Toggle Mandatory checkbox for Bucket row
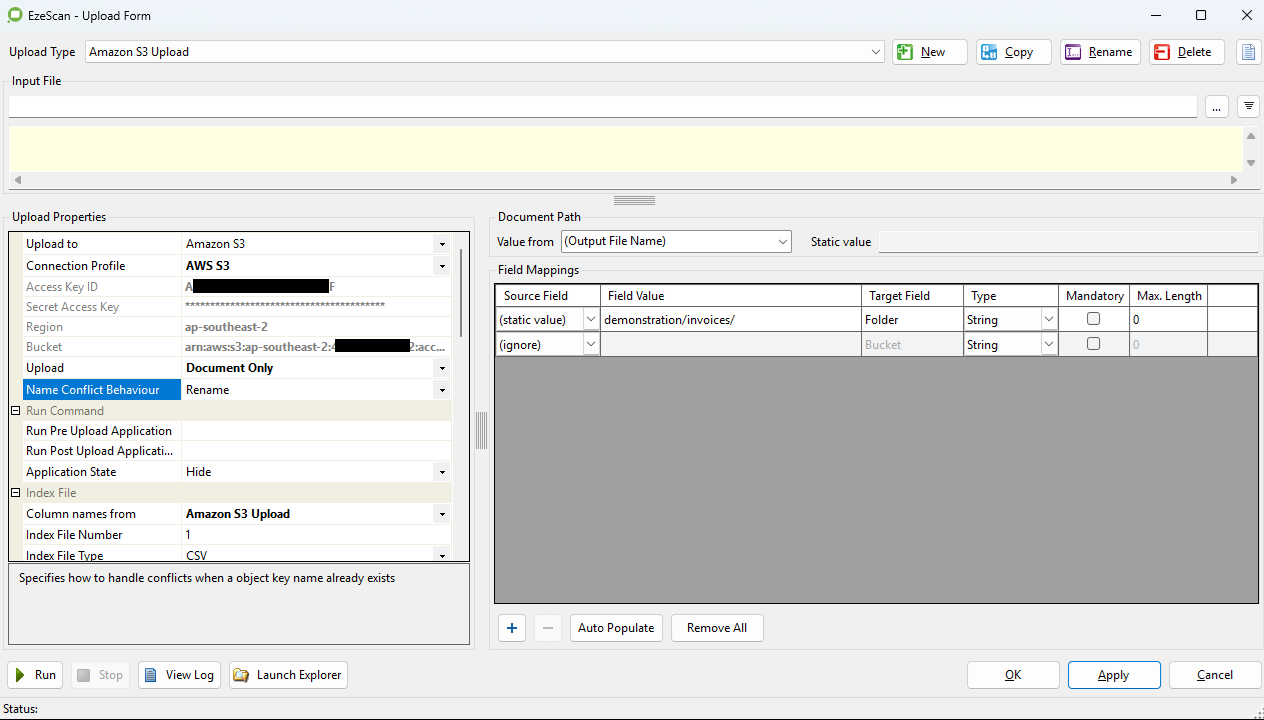 coord(1093,344)
